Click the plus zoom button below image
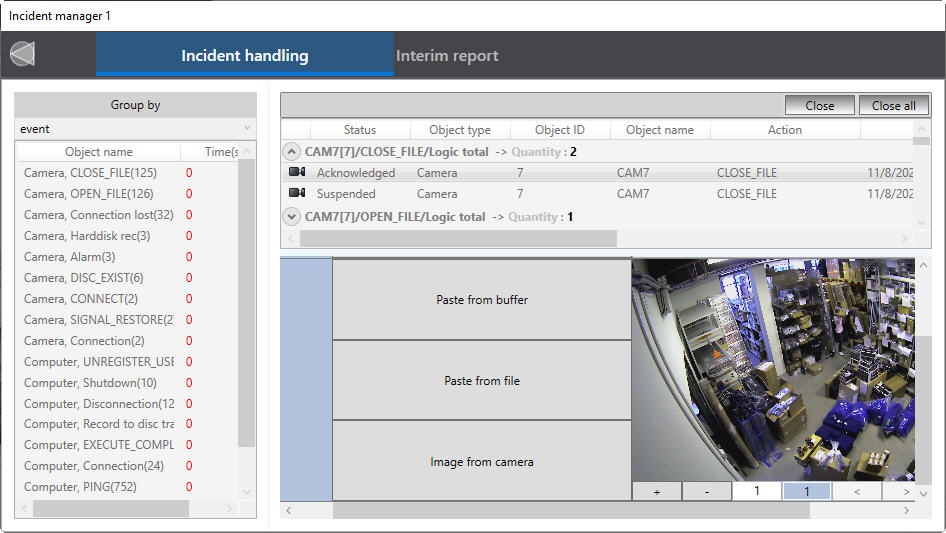The image size is (946, 533). [x=657, y=491]
